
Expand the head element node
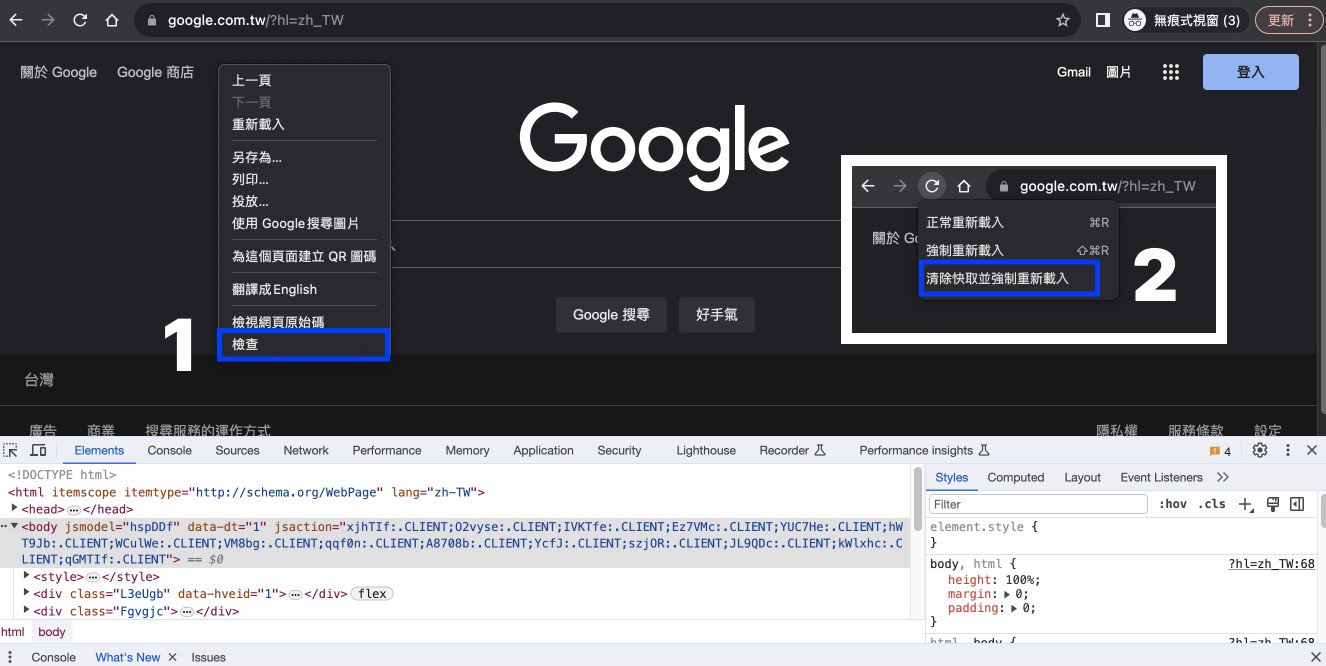point(13,509)
